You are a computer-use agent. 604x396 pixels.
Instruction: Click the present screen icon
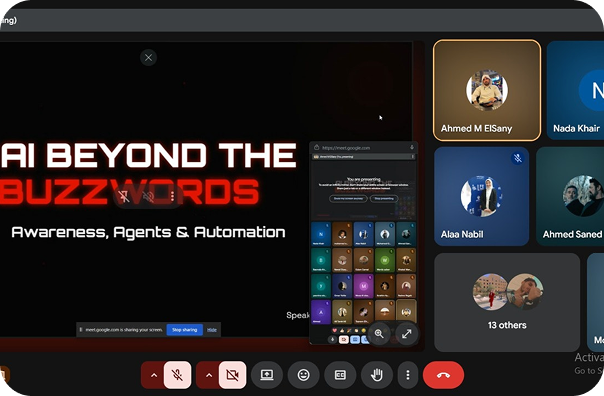267,375
